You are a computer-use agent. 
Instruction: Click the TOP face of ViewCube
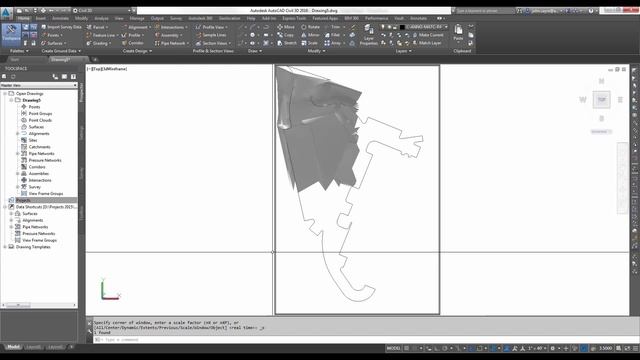coord(602,100)
